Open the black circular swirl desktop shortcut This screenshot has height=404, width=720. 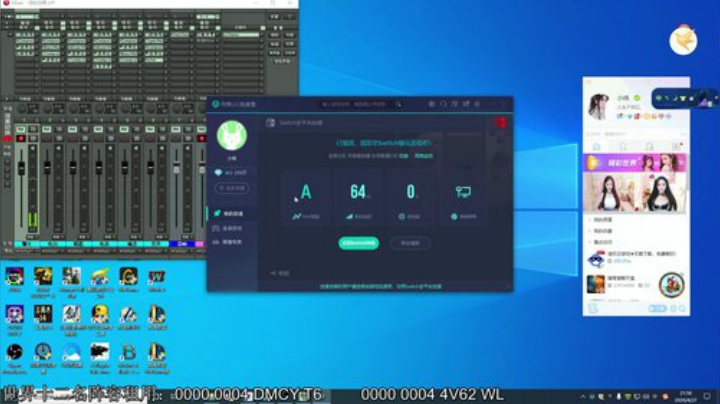click(x=15, y=353)
